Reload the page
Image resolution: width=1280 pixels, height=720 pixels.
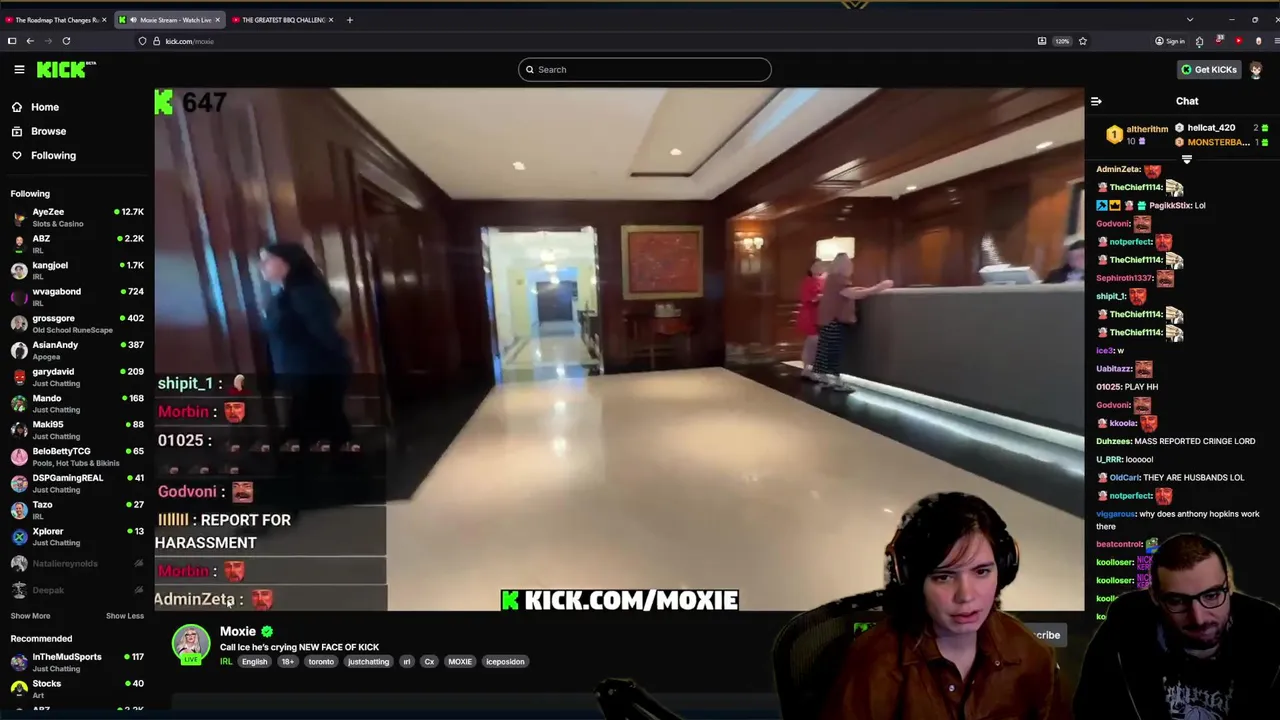click(66, 41)
